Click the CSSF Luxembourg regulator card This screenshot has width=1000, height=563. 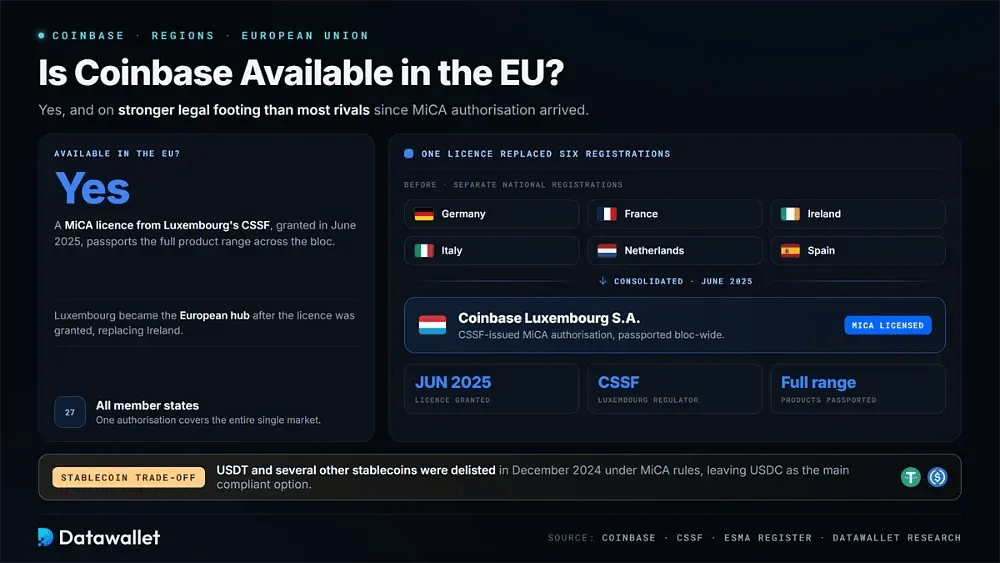(x=675, y=389)
